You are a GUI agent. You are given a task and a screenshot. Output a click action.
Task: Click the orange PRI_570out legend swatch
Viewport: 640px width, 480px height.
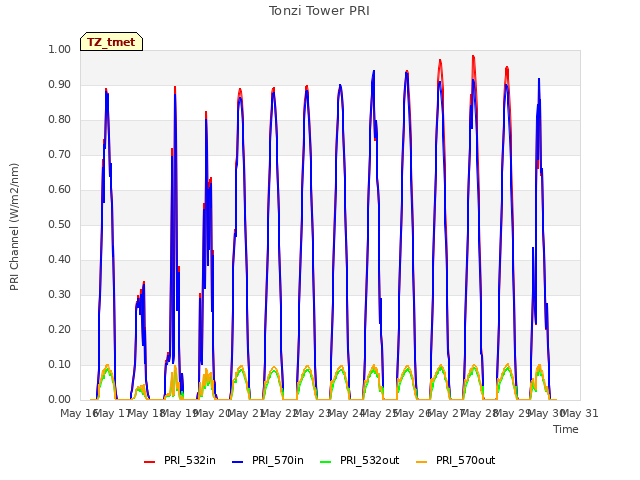pyautogui.click(x=422, y=462)
